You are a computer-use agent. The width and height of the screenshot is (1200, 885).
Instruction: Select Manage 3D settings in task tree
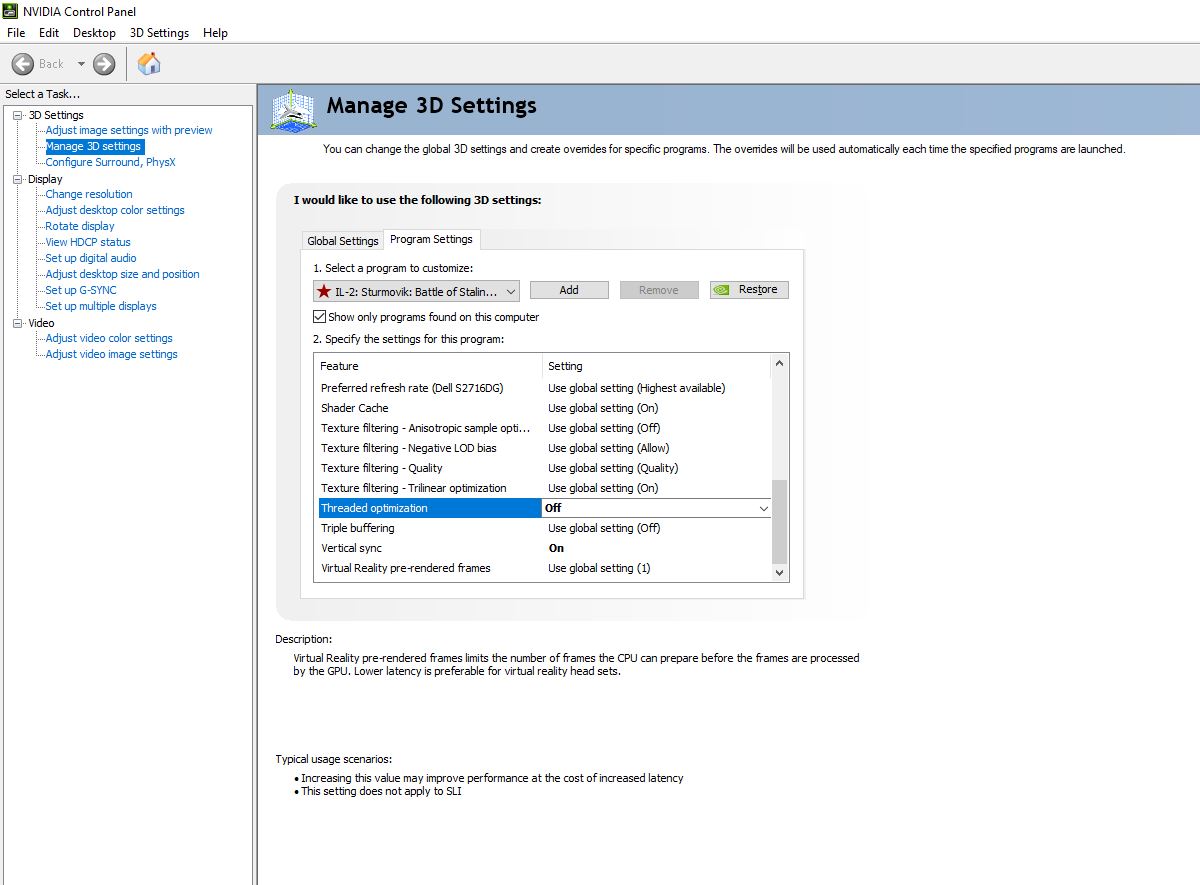94,146
